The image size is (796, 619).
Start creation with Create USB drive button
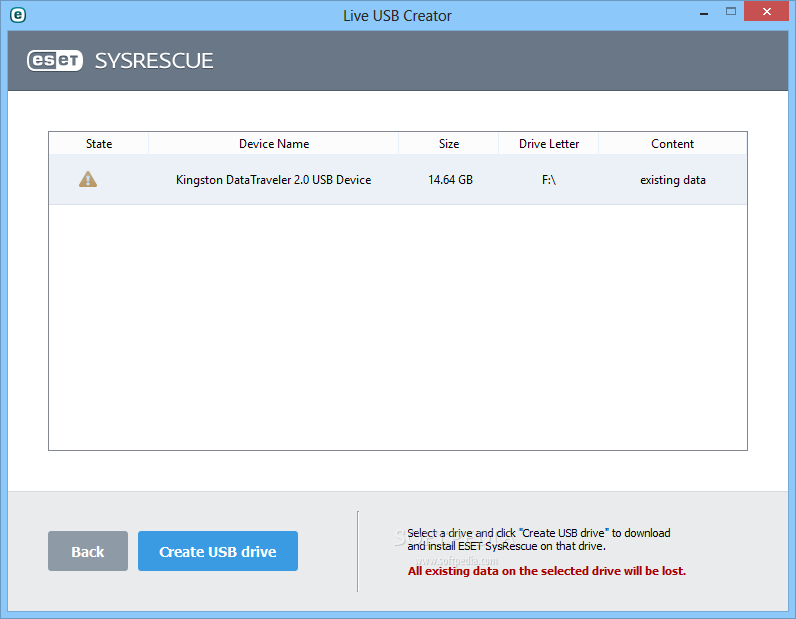click(218, 551)
